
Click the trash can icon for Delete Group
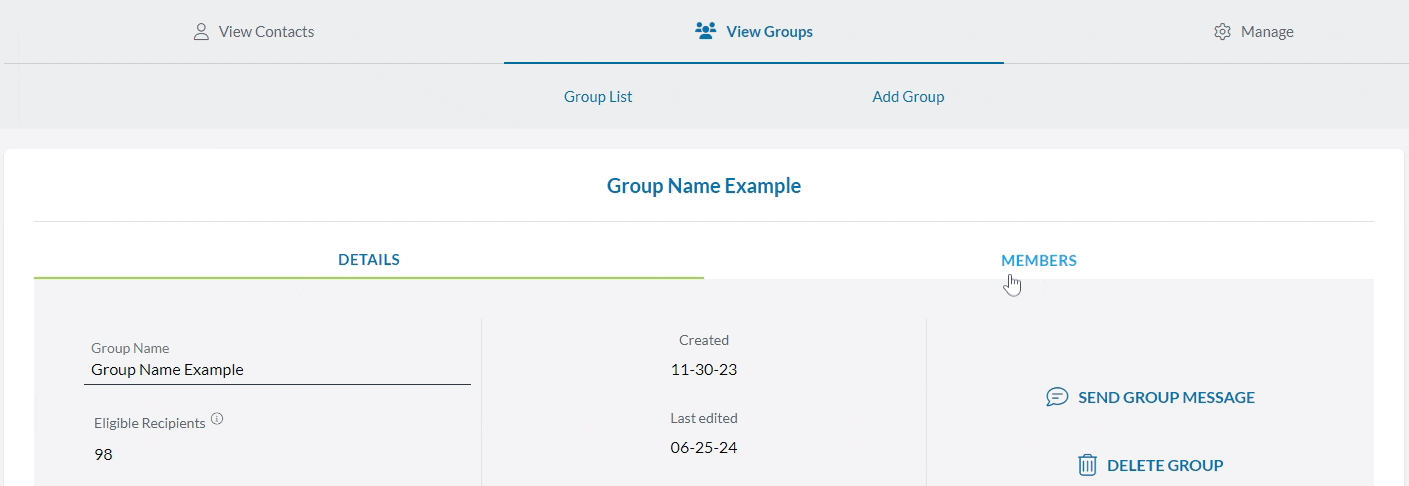[x=1087, y=465]
